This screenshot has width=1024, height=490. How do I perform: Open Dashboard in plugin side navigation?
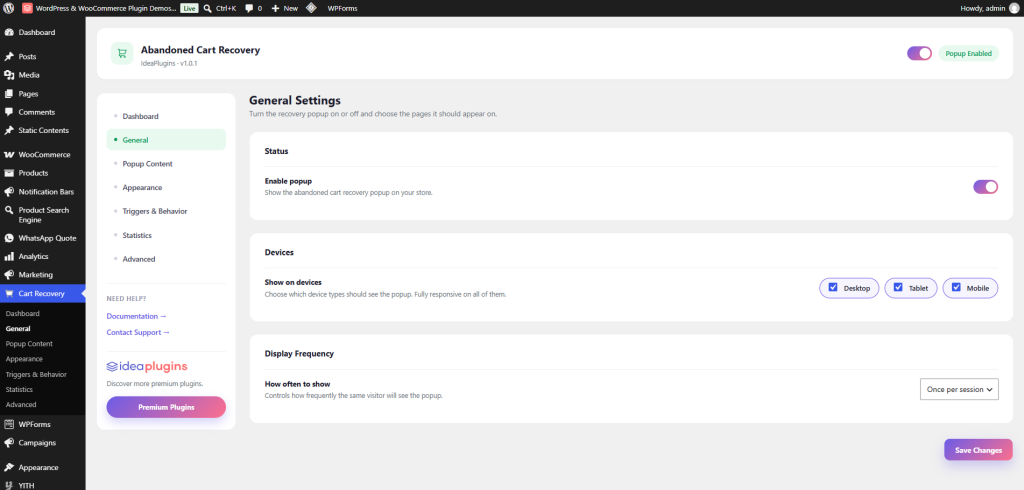tap(167, 116)
